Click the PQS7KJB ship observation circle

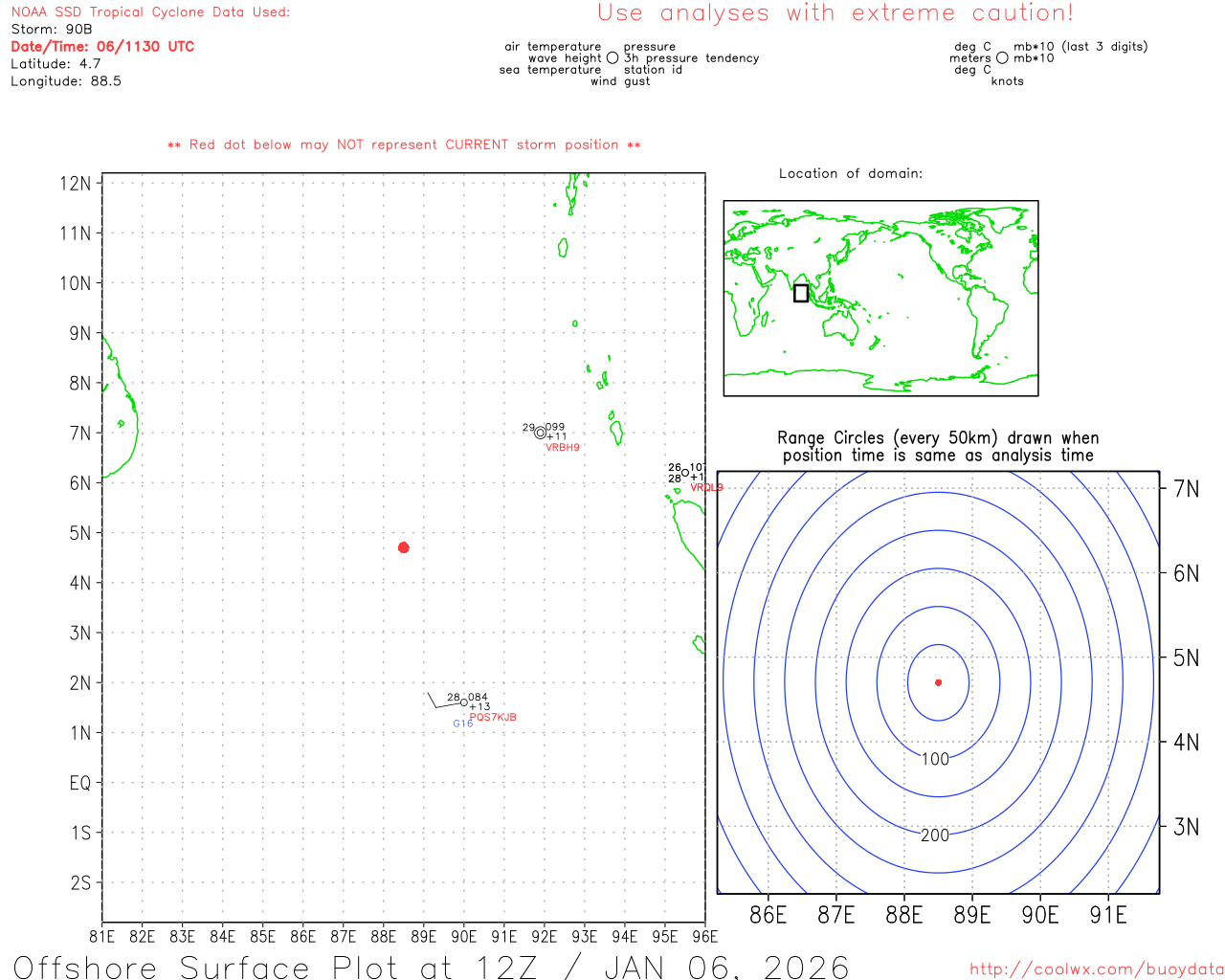pos(464,702)
